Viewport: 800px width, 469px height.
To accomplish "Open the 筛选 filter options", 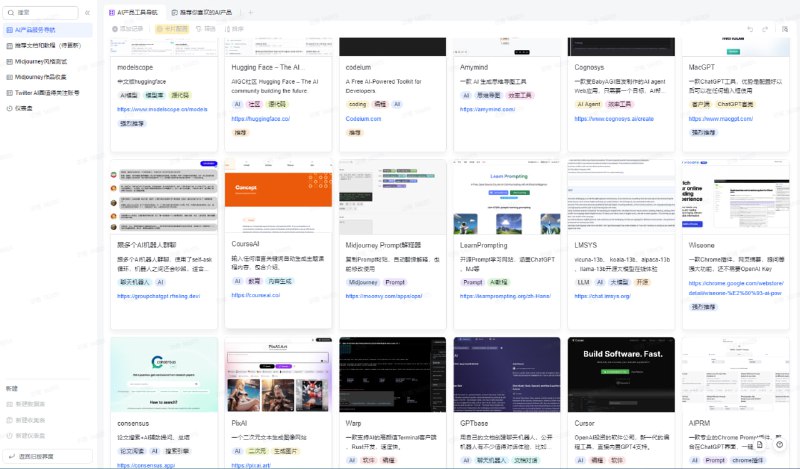I will click(x=205, y=29).
